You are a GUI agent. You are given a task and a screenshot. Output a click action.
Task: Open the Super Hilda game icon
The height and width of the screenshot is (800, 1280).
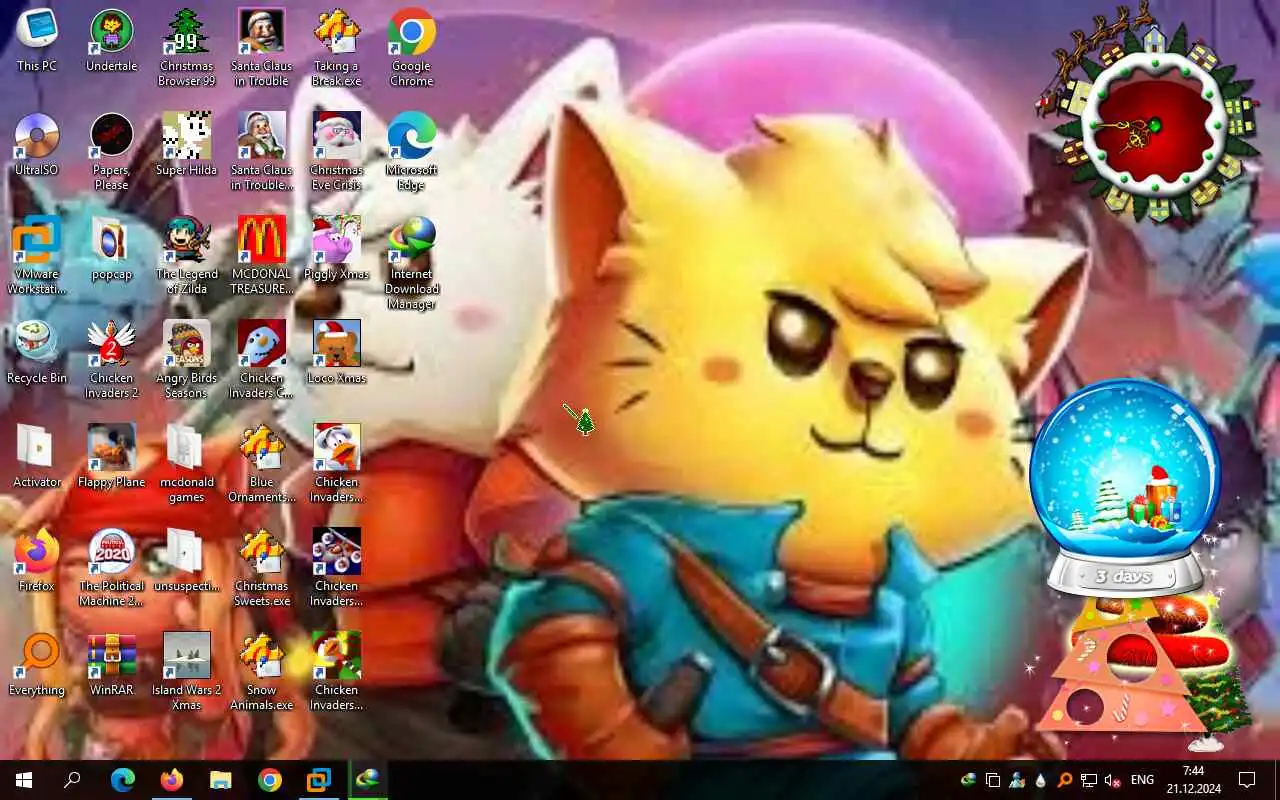point(186,145)
